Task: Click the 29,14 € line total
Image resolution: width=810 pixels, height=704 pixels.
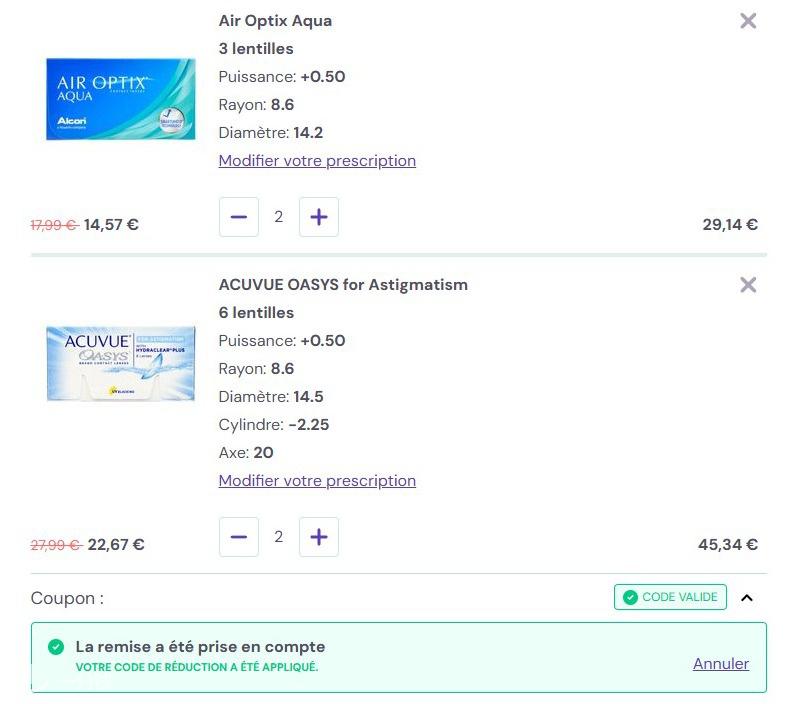Action: [x=729, y=225]
